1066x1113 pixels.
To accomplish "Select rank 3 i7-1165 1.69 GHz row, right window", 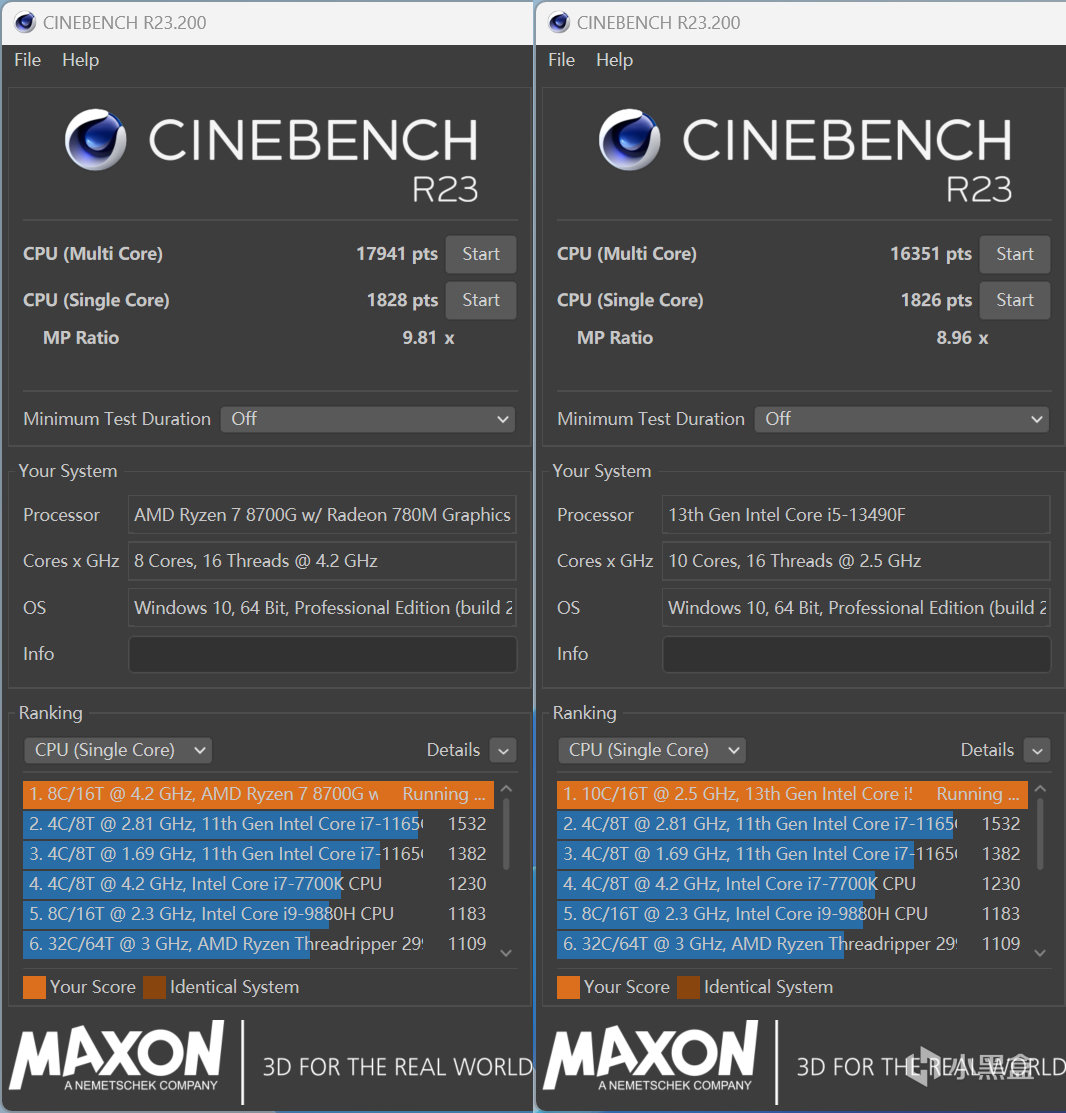I will coord(792,854).
